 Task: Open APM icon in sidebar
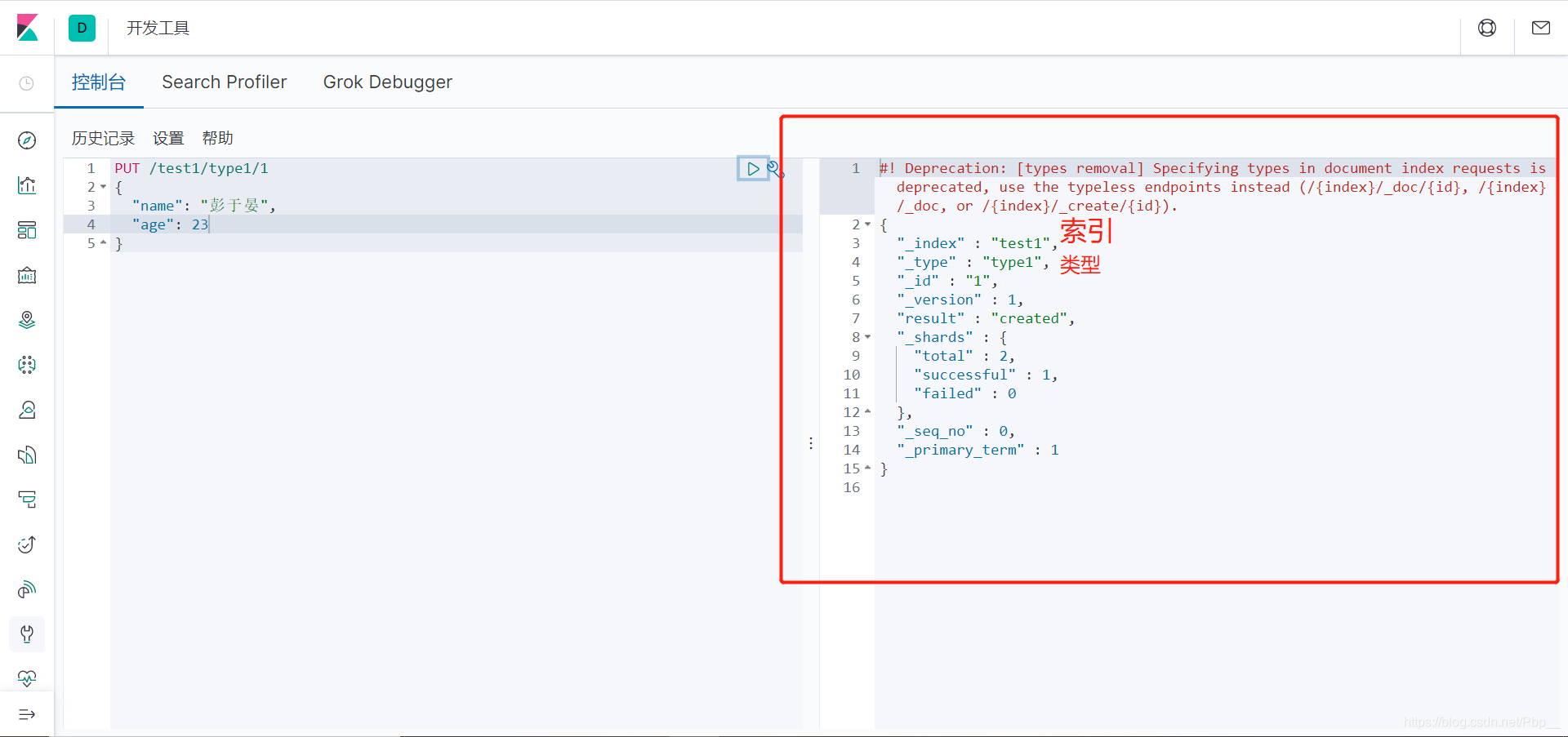pos(27,499)
